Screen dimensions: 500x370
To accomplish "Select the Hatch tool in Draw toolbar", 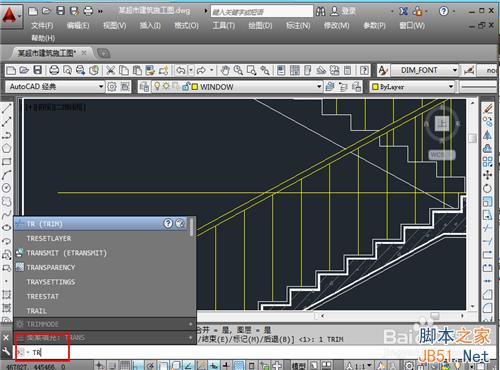I will point(7,294).
